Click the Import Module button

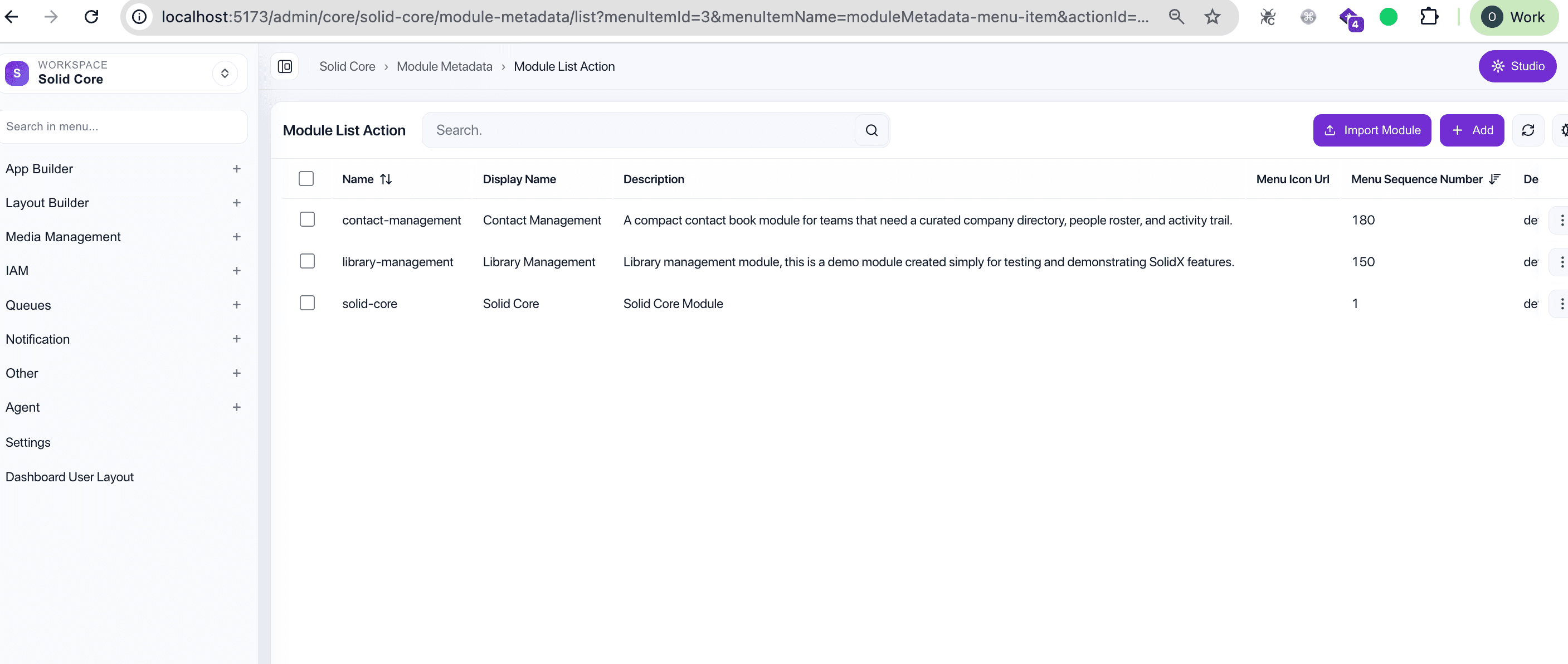coord(1372,130)
